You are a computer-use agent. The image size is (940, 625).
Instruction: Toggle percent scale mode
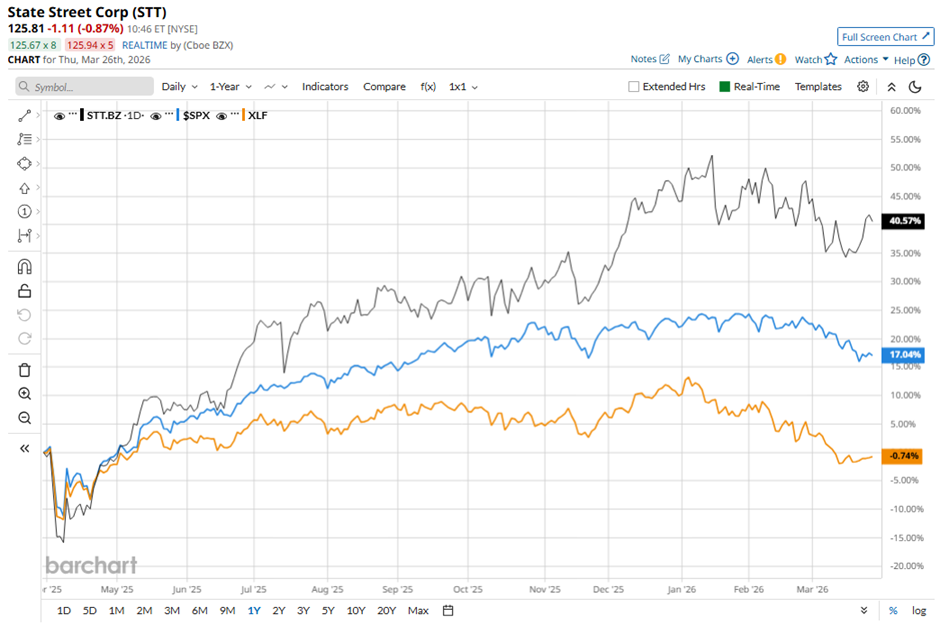click(893, 611)
